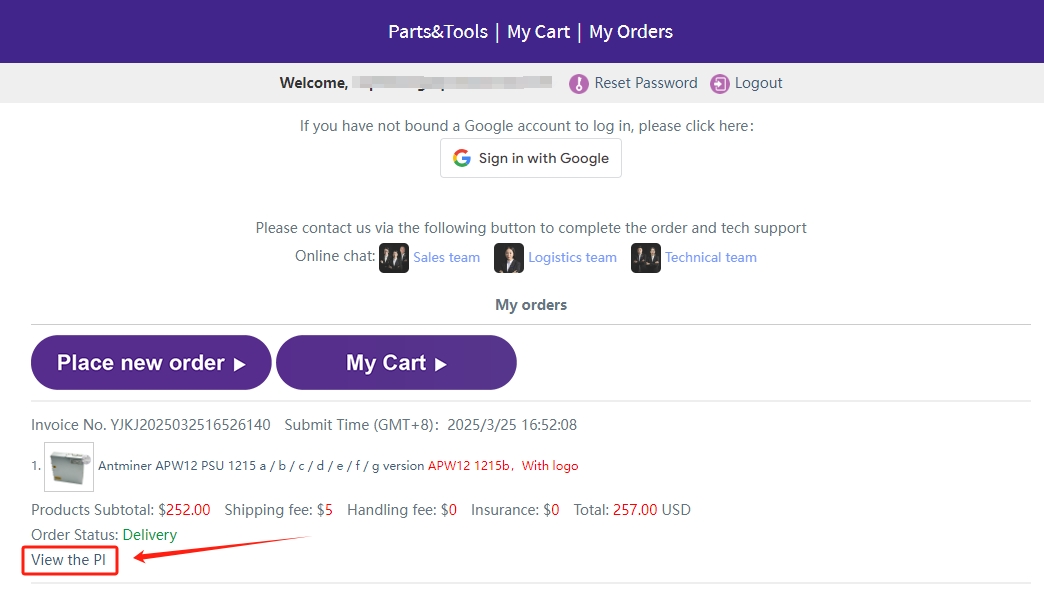Select My Orders in top navigation
Screen dimensions: 1044x594
coord(631,32)
